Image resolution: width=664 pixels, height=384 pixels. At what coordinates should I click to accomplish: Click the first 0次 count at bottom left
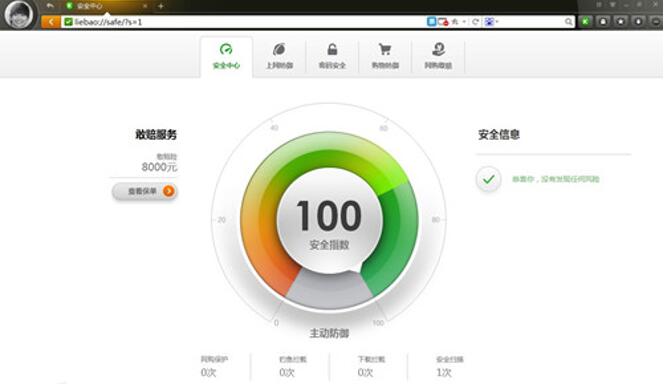[x=208, y=373]
